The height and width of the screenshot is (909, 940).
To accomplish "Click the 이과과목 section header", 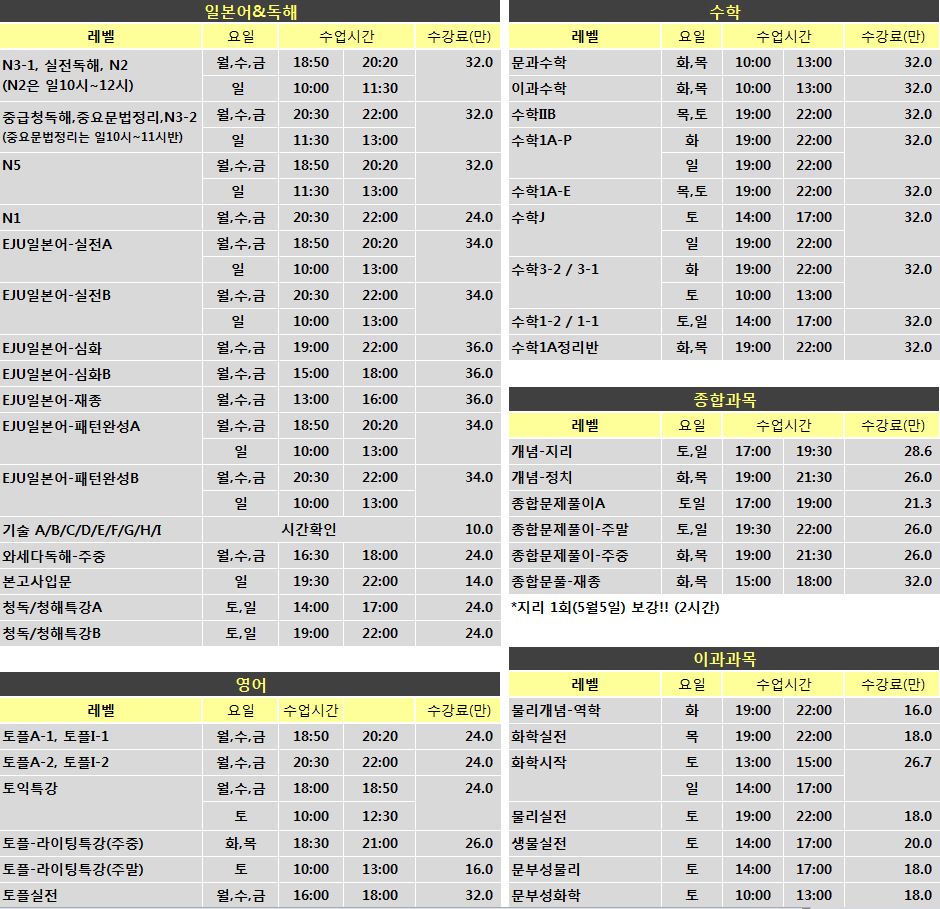I will tap(724, 659).
